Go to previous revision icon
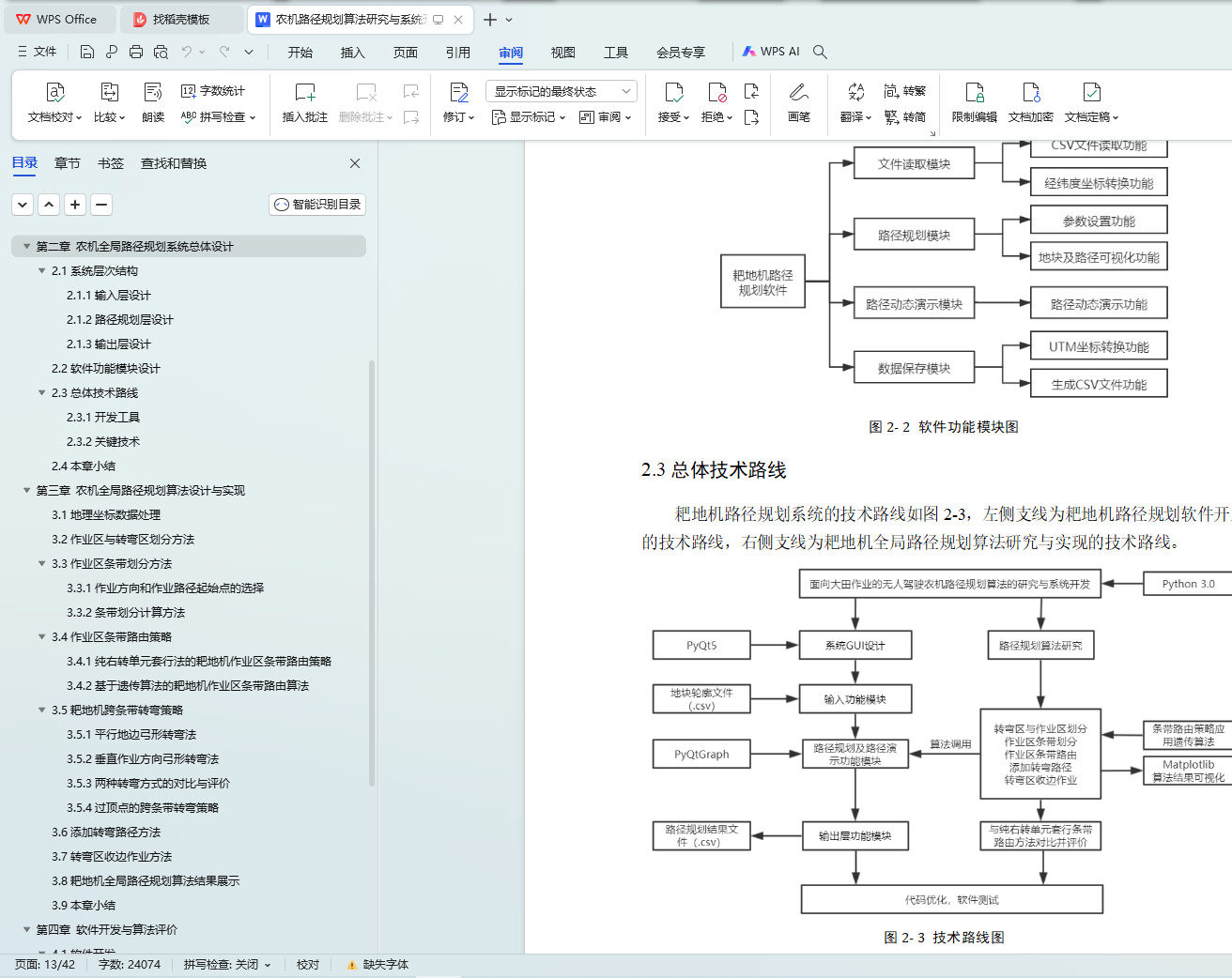 click(x=751, y=91)
